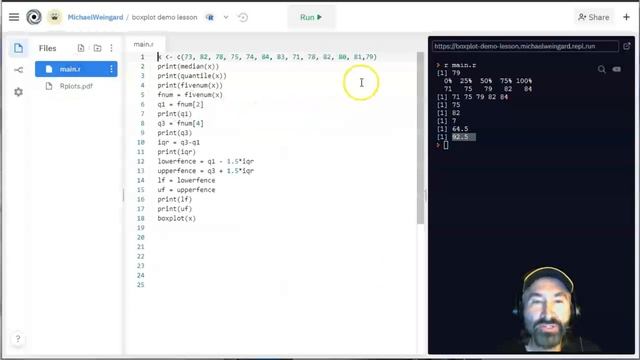Click code line 'q3 = fnum[4]'
Viewport: 640px width, 360px height.
(x=180, y=123)
